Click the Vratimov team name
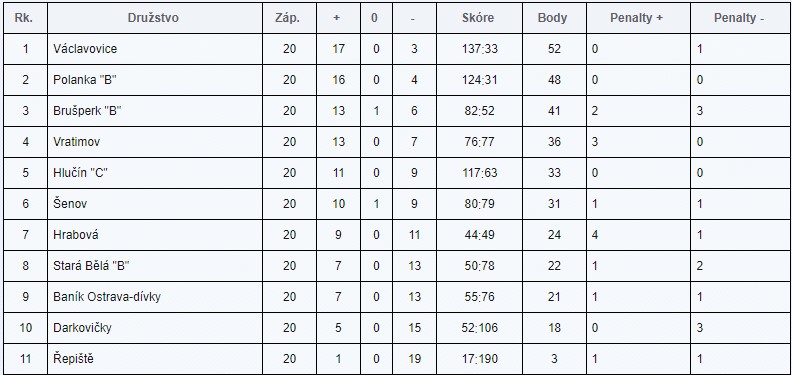 pos(76,142)
